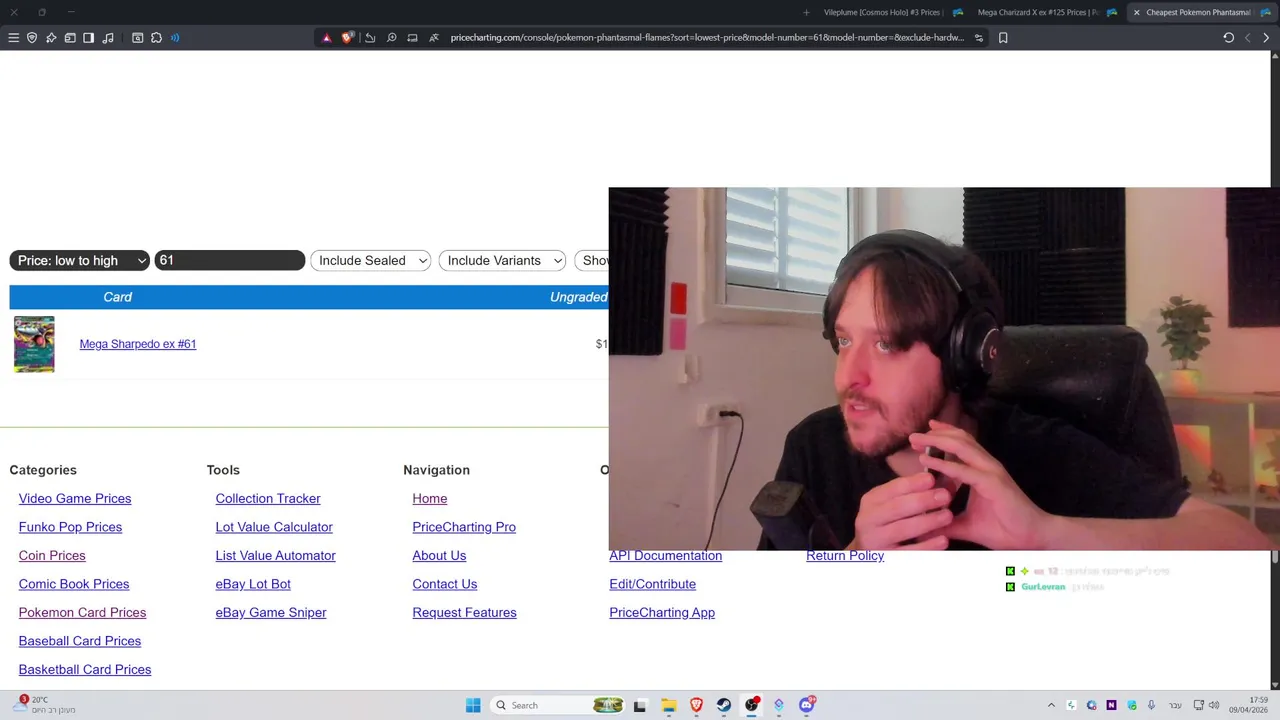This screenshot has height=720, width=1280.
Task: Open the Lot Value Calculator
Action: coord(274,527)
